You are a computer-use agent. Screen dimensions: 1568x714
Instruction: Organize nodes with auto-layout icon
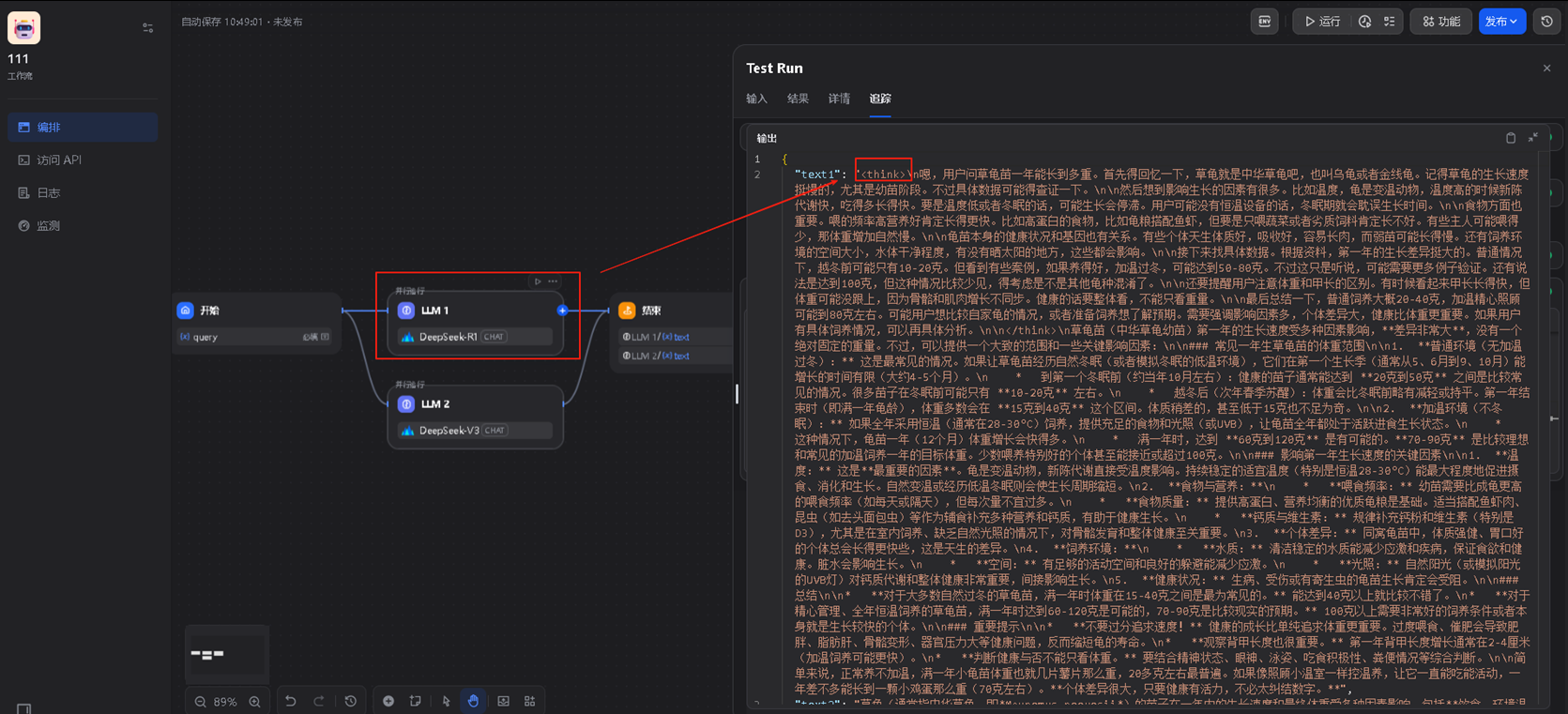tap(530, 702)
